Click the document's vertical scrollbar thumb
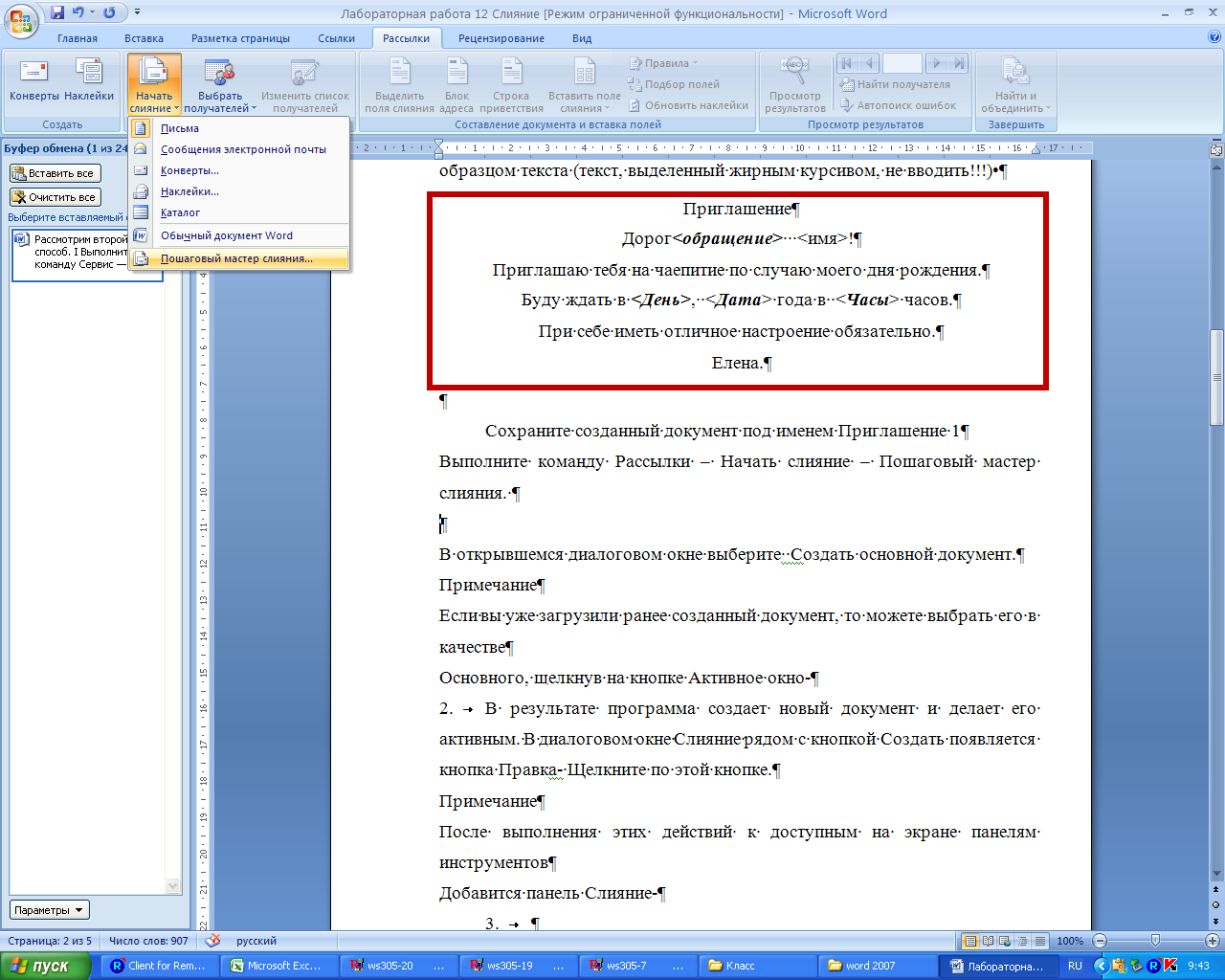The height and width of the screenshot is (980, 1225). [x=1216, y=377]
